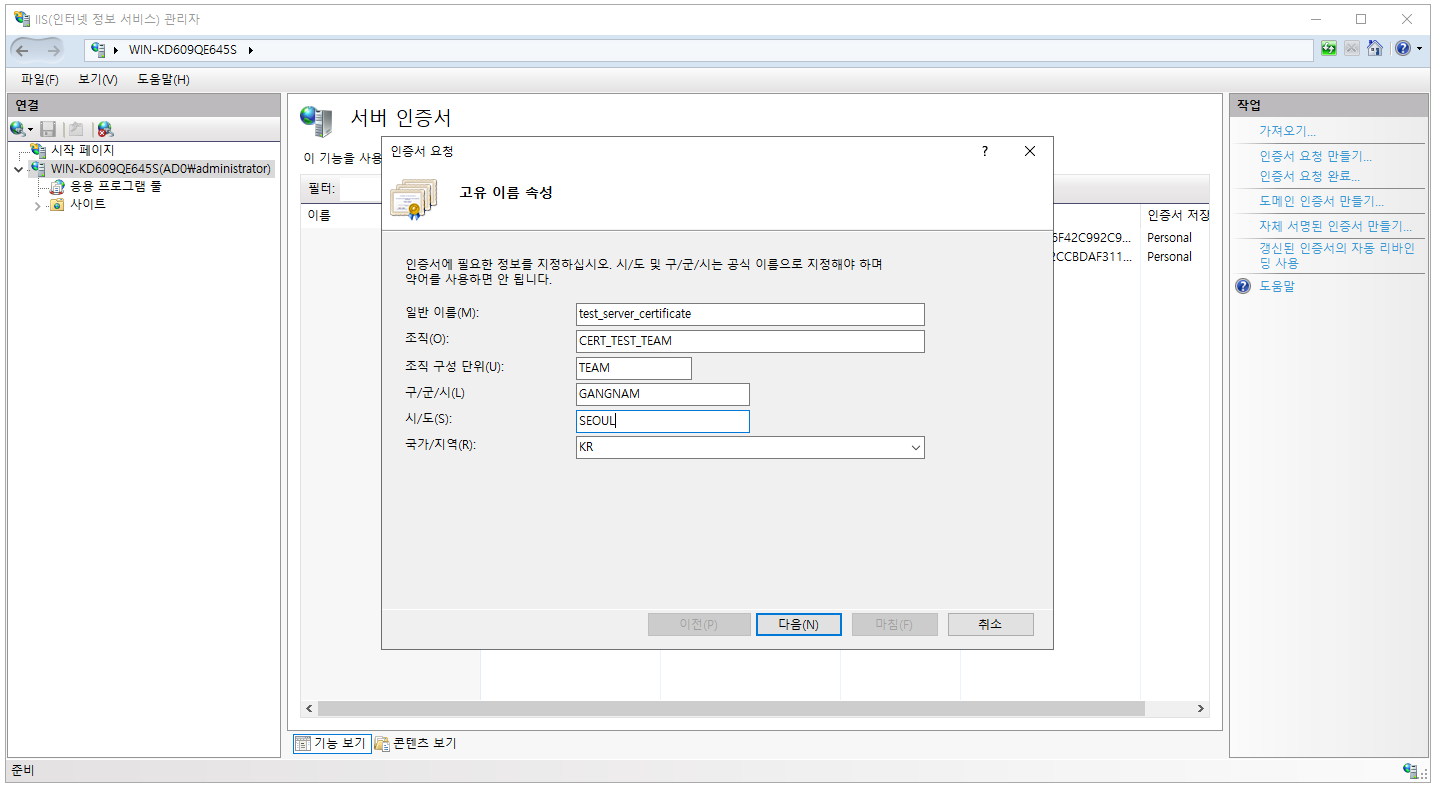1436x788 pixels.
Task: Switch to the 콘텐츠 보기 tab
Action: (x=416, y=743)
